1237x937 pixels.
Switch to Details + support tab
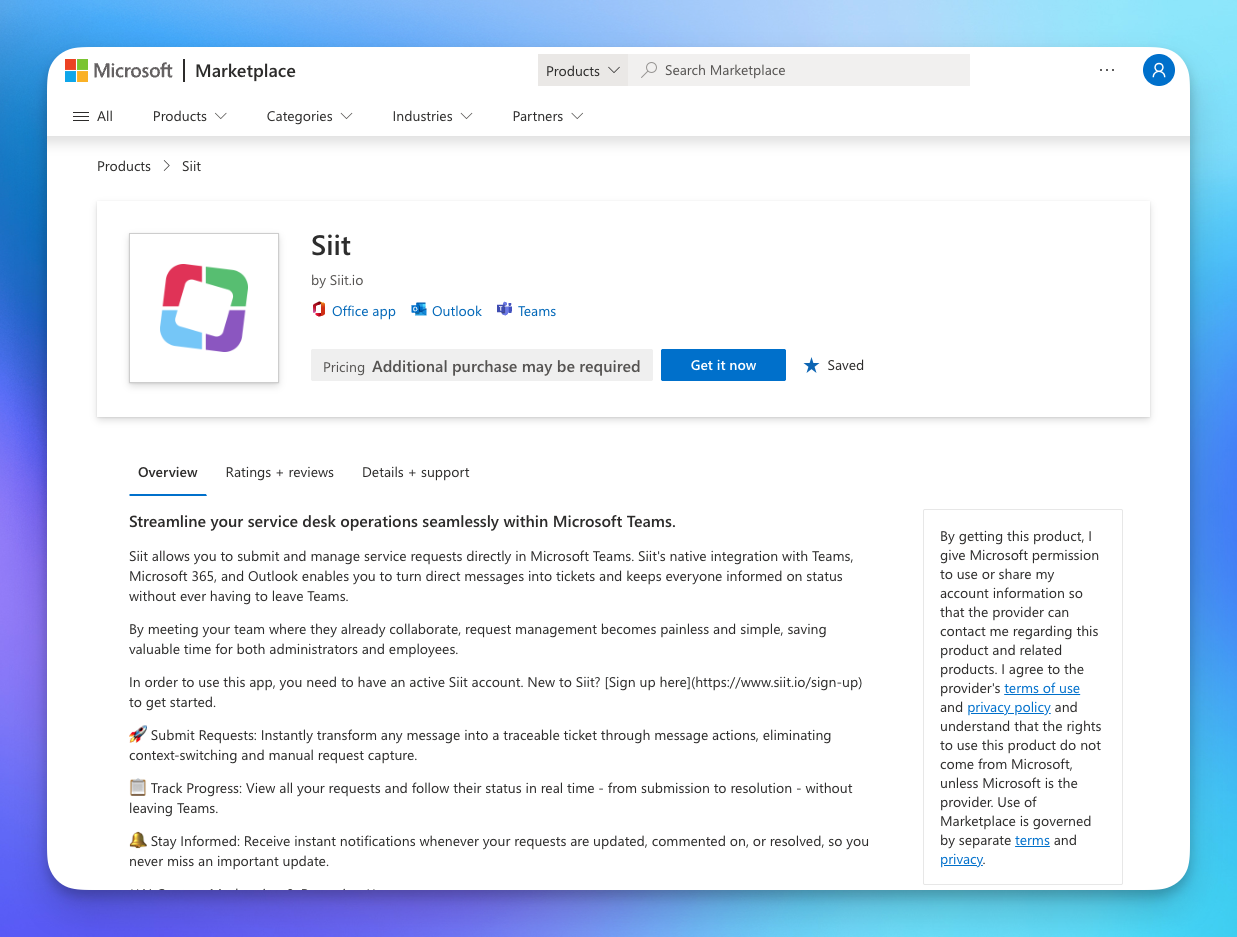[416, 472]
